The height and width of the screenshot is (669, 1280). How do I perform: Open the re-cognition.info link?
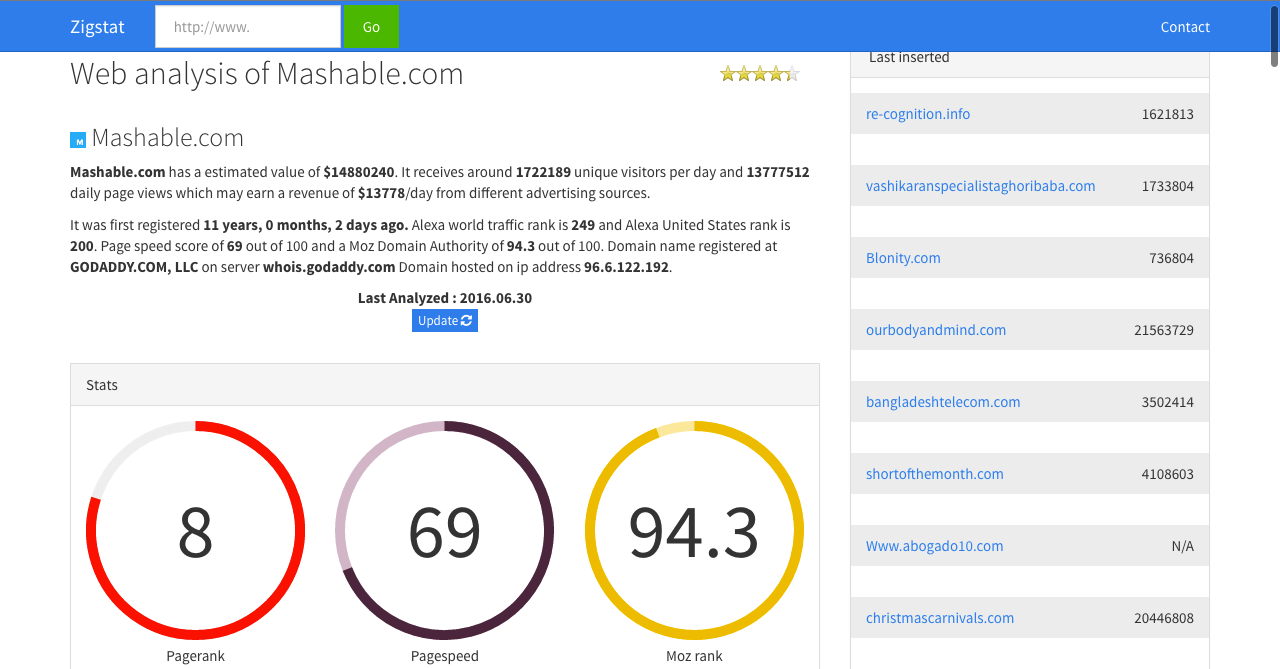pos(918,114)
